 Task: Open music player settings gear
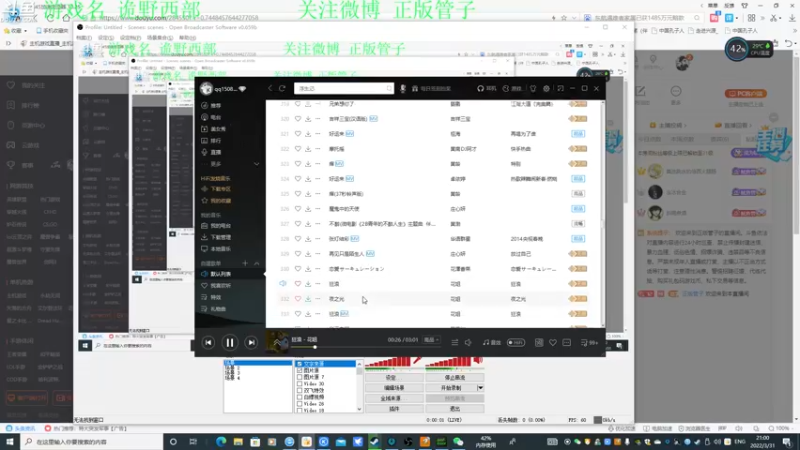[x=546, y=88]
